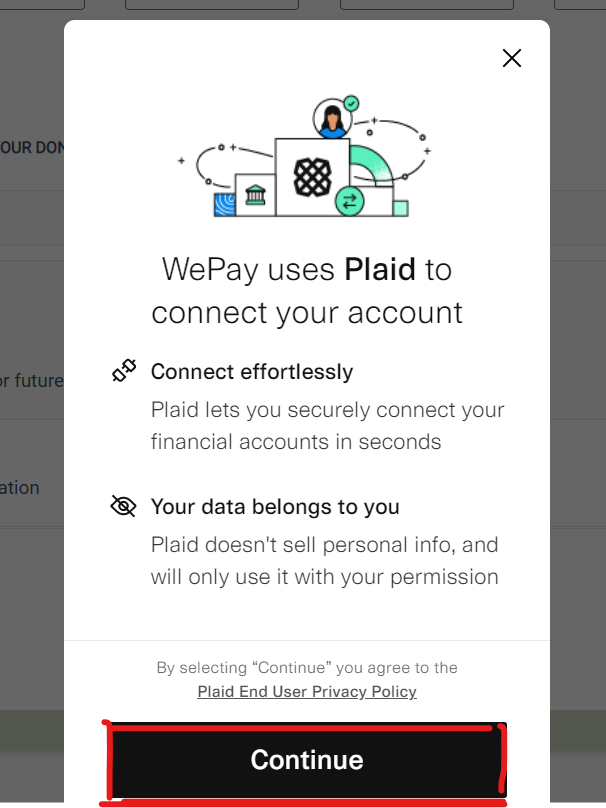Click the user avatar portrait icon
Screen dimensions: 606x808
(331, 119)
